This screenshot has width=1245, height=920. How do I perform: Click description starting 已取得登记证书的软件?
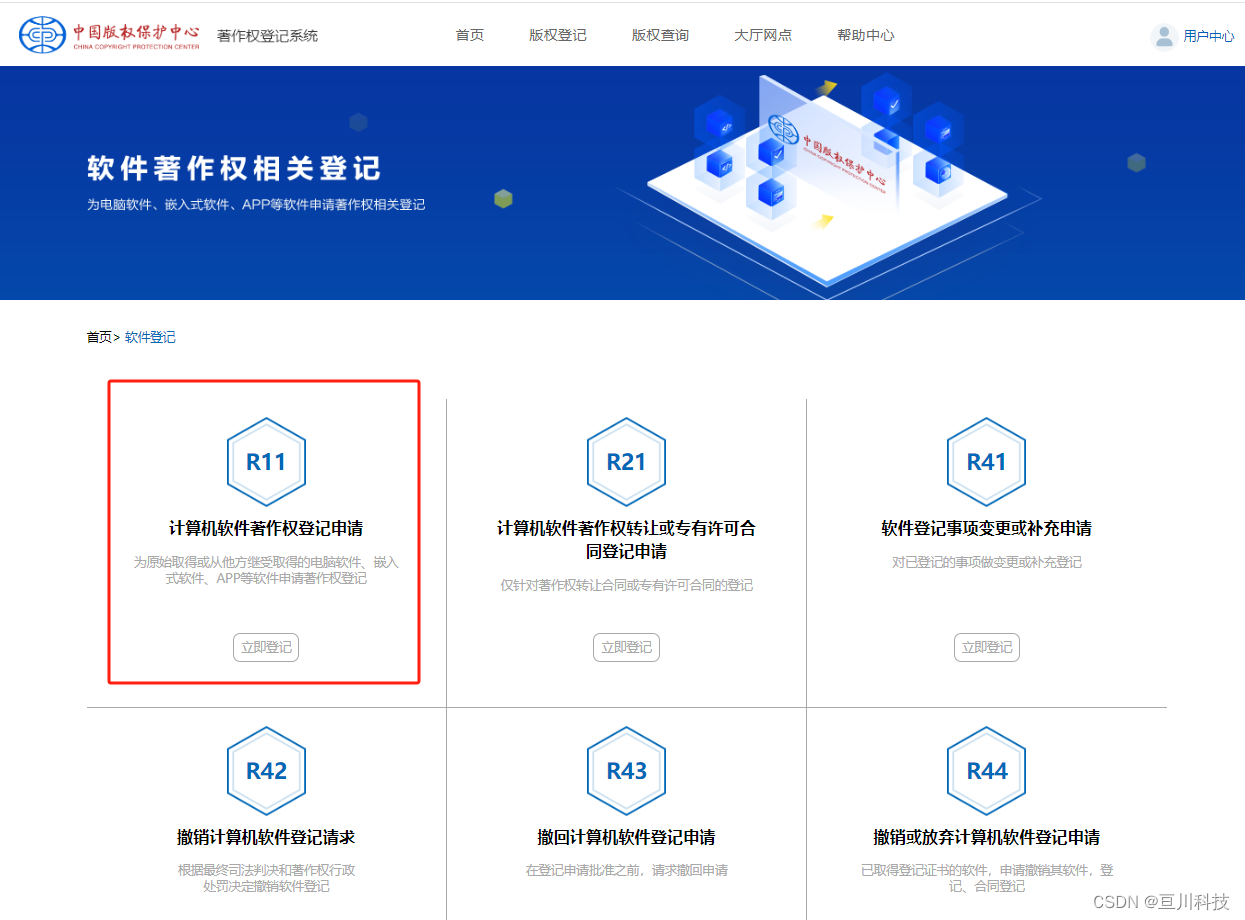point(986,878)
